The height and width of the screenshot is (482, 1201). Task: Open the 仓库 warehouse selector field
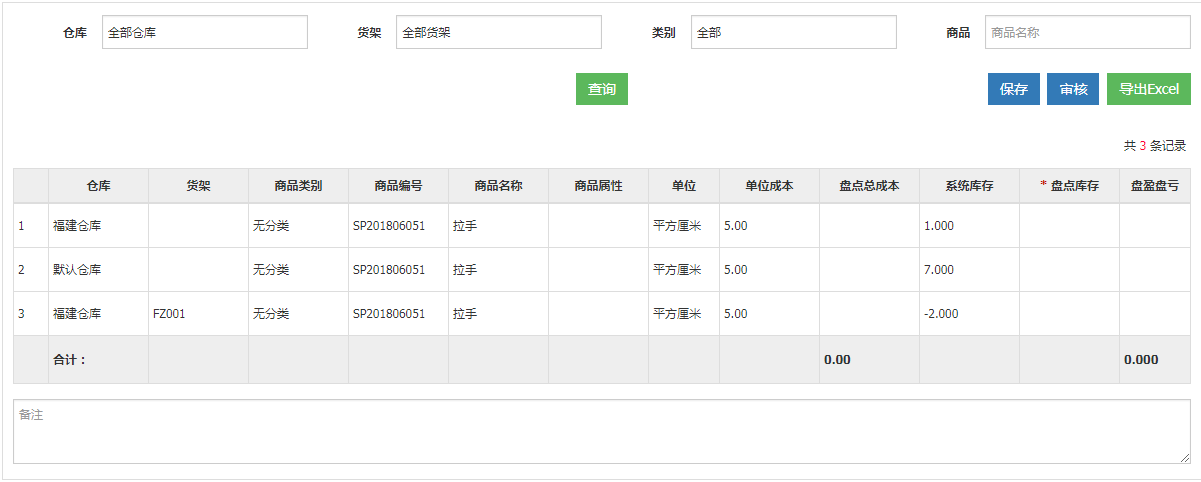(205, 32)
